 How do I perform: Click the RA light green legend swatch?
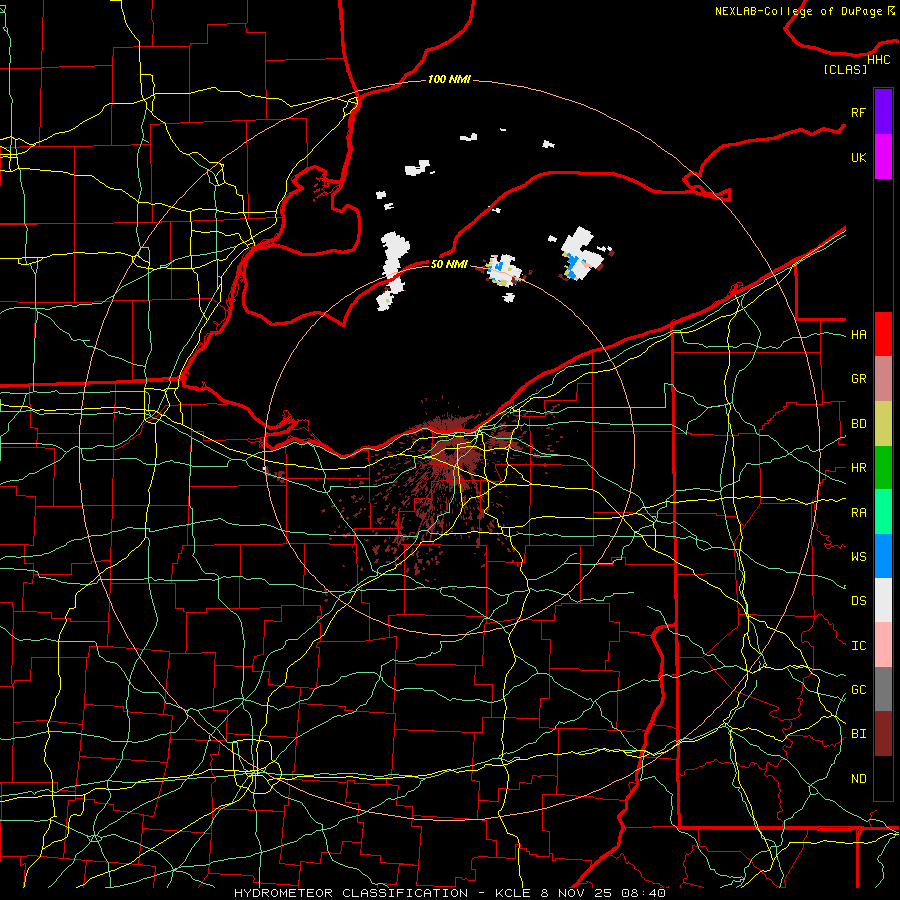point(883,511)
